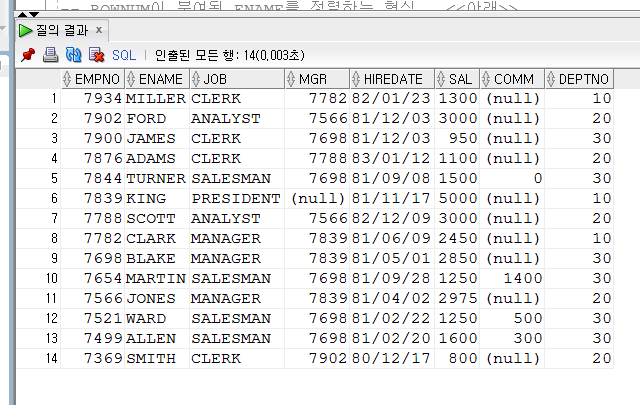640x405 pixels.
Task: Click the sort icon beside ENAME header
Action: 131,79
